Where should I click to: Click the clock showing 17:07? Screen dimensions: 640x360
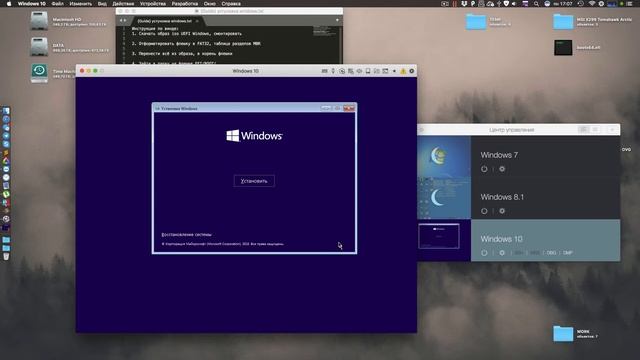coord(563,4)
